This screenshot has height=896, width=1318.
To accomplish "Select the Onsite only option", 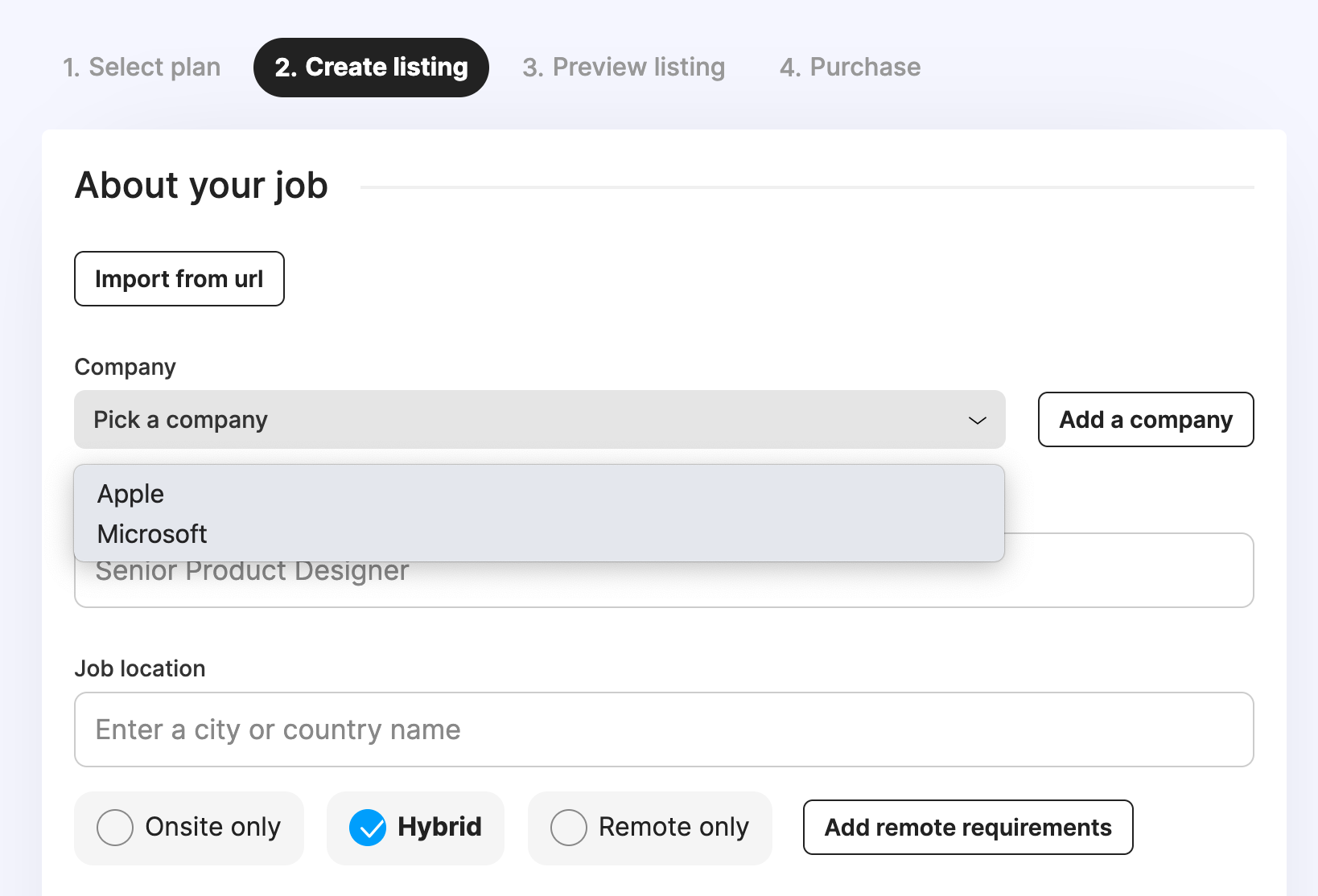I will pos(189,828).
